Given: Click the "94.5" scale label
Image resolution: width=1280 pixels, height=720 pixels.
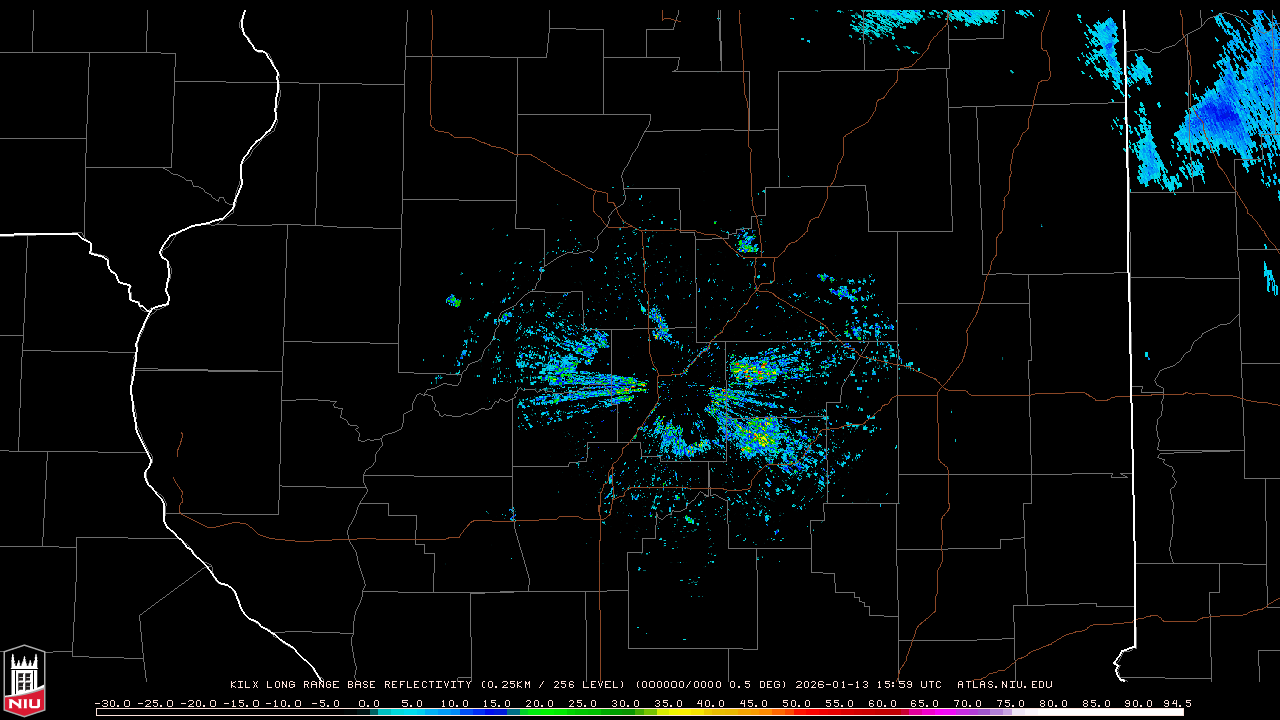Looking at the screenshot, I should click(1177, 703).
